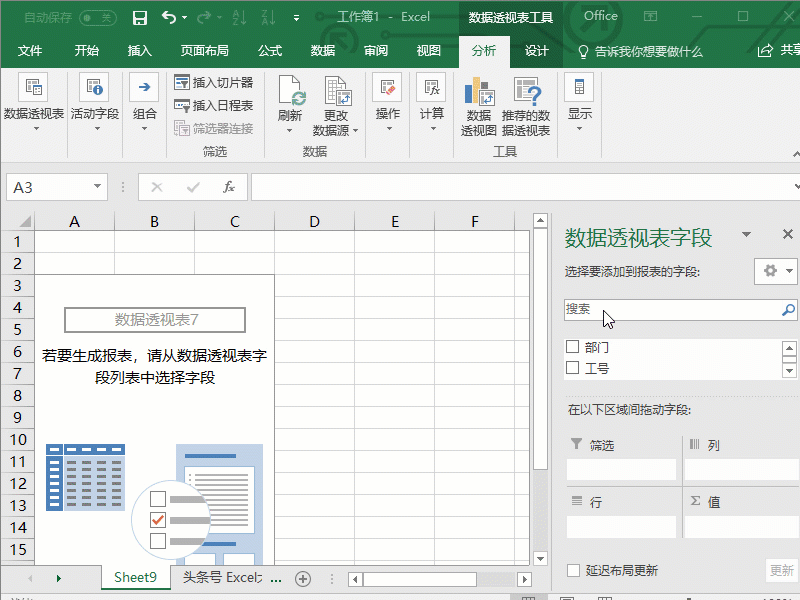Open the Undo history dropdown arrow
800x600 pixels.
[184, 18]
